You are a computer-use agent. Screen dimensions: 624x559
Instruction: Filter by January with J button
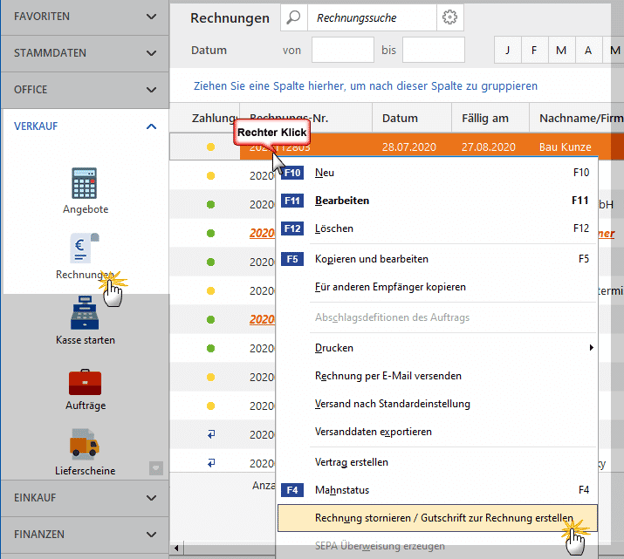point(508,50)
